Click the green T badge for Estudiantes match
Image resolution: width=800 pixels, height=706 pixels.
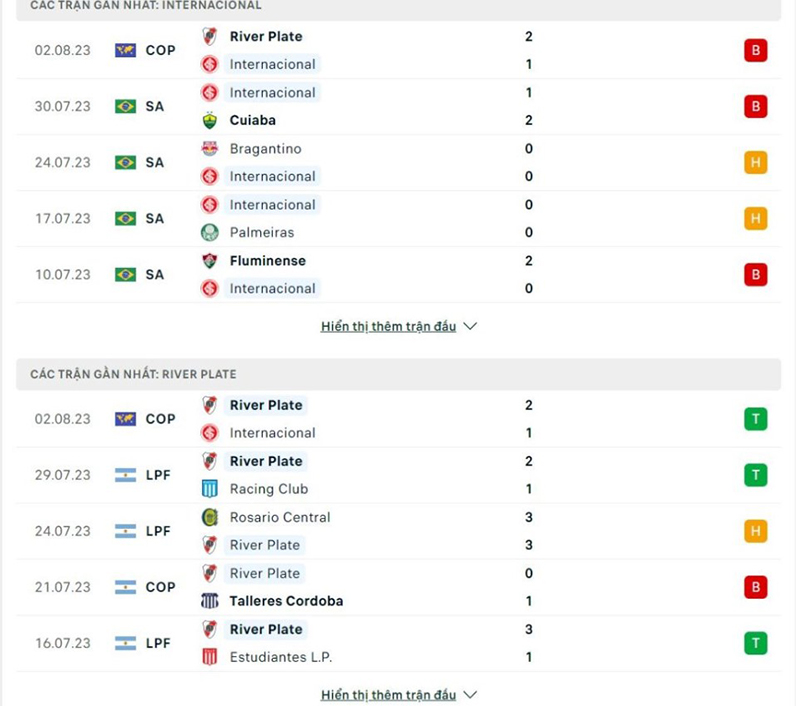[x=756, y=643]
